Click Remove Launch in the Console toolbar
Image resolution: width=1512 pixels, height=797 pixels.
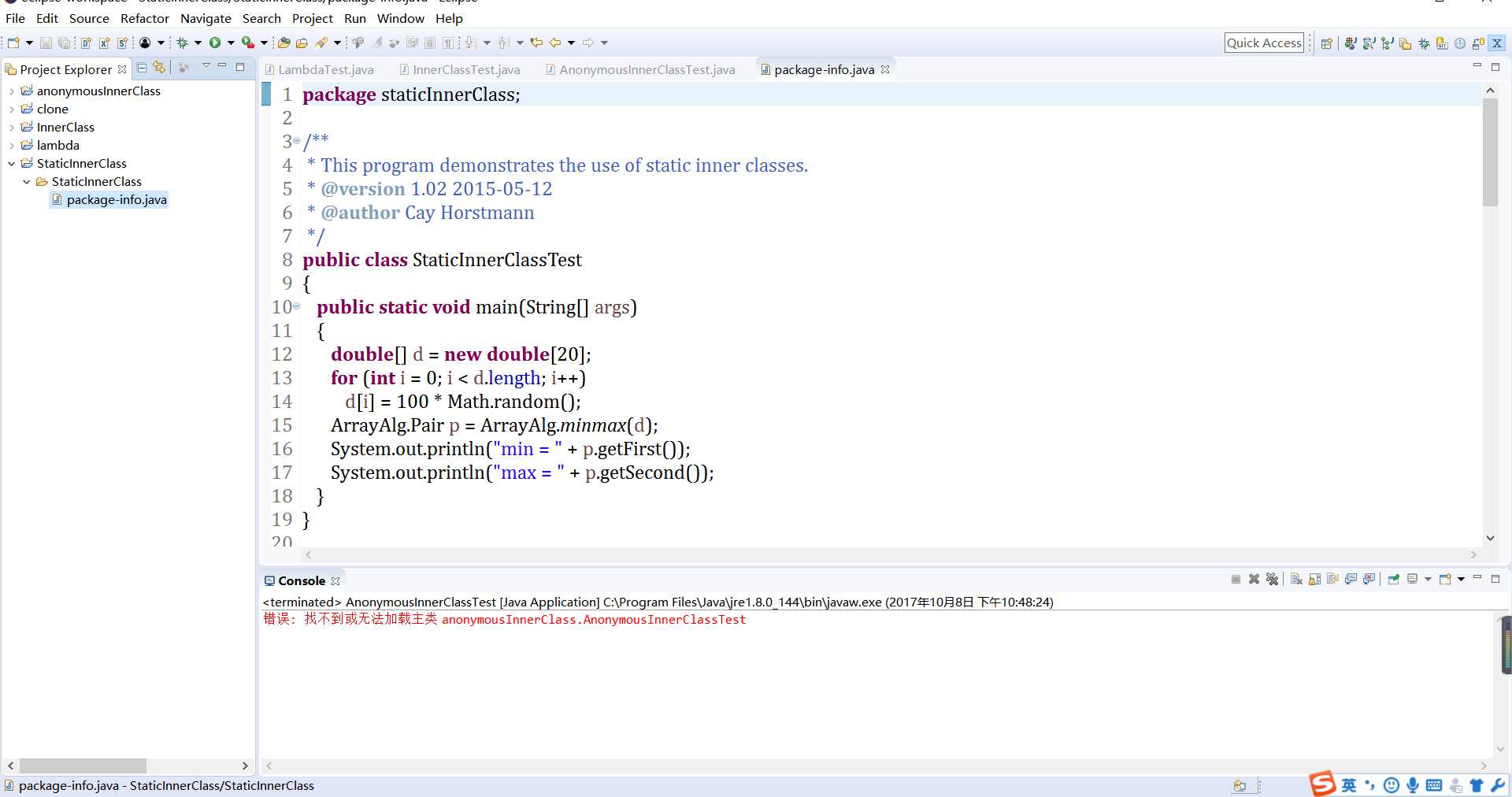coord(1254,579)
